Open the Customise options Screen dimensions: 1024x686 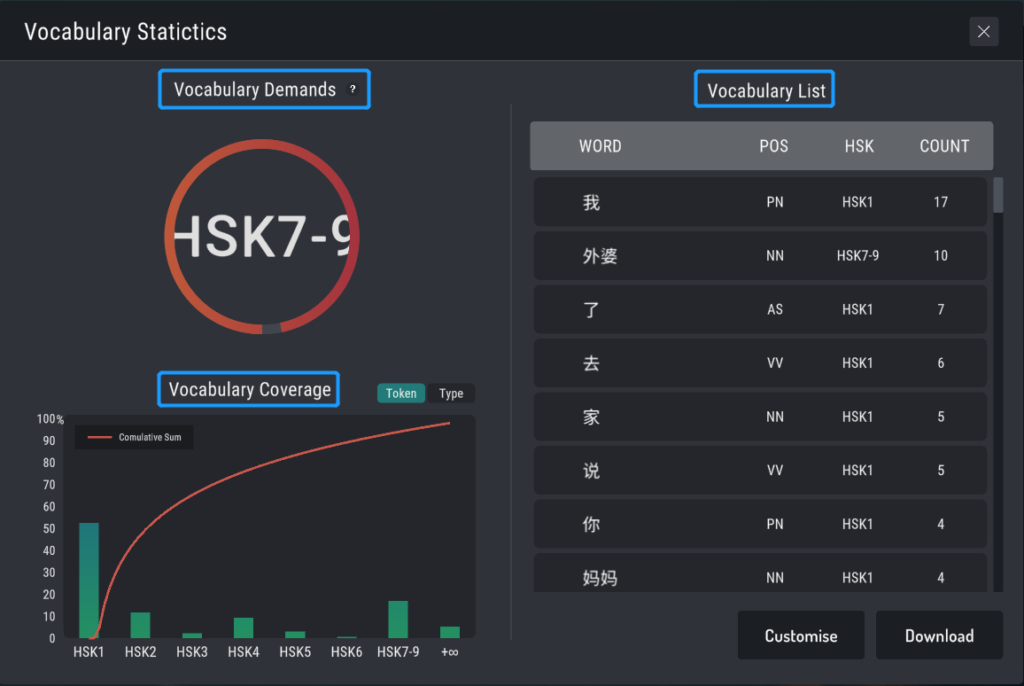click(800, 635)
